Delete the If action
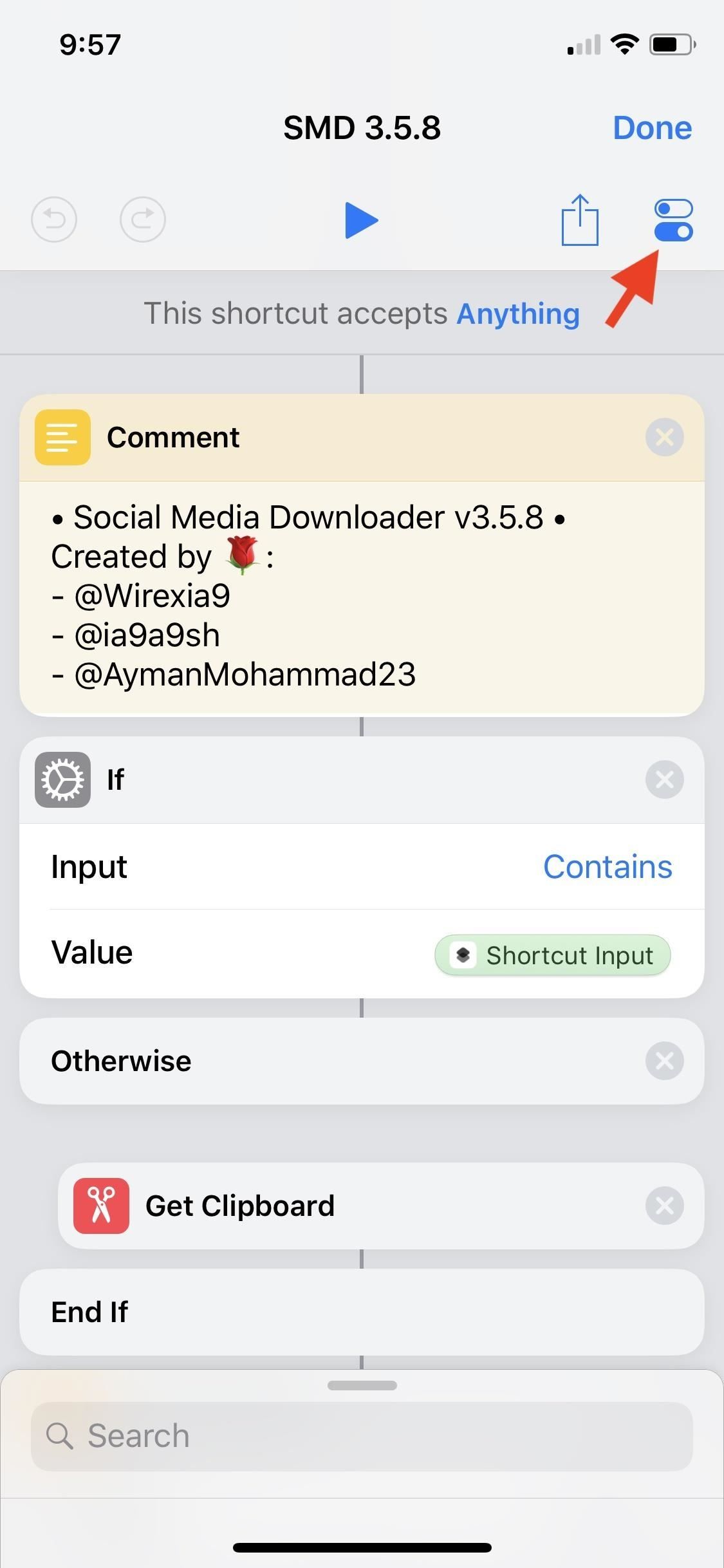Image resolution: width=724 pixels, height=1568 pixels. point(664,779)
